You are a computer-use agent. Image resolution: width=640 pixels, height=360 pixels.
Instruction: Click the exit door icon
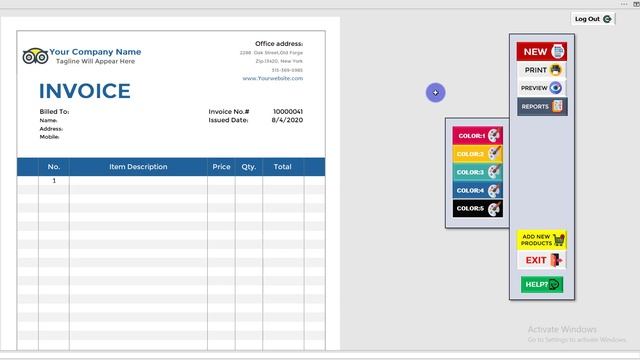click(556, 260)
